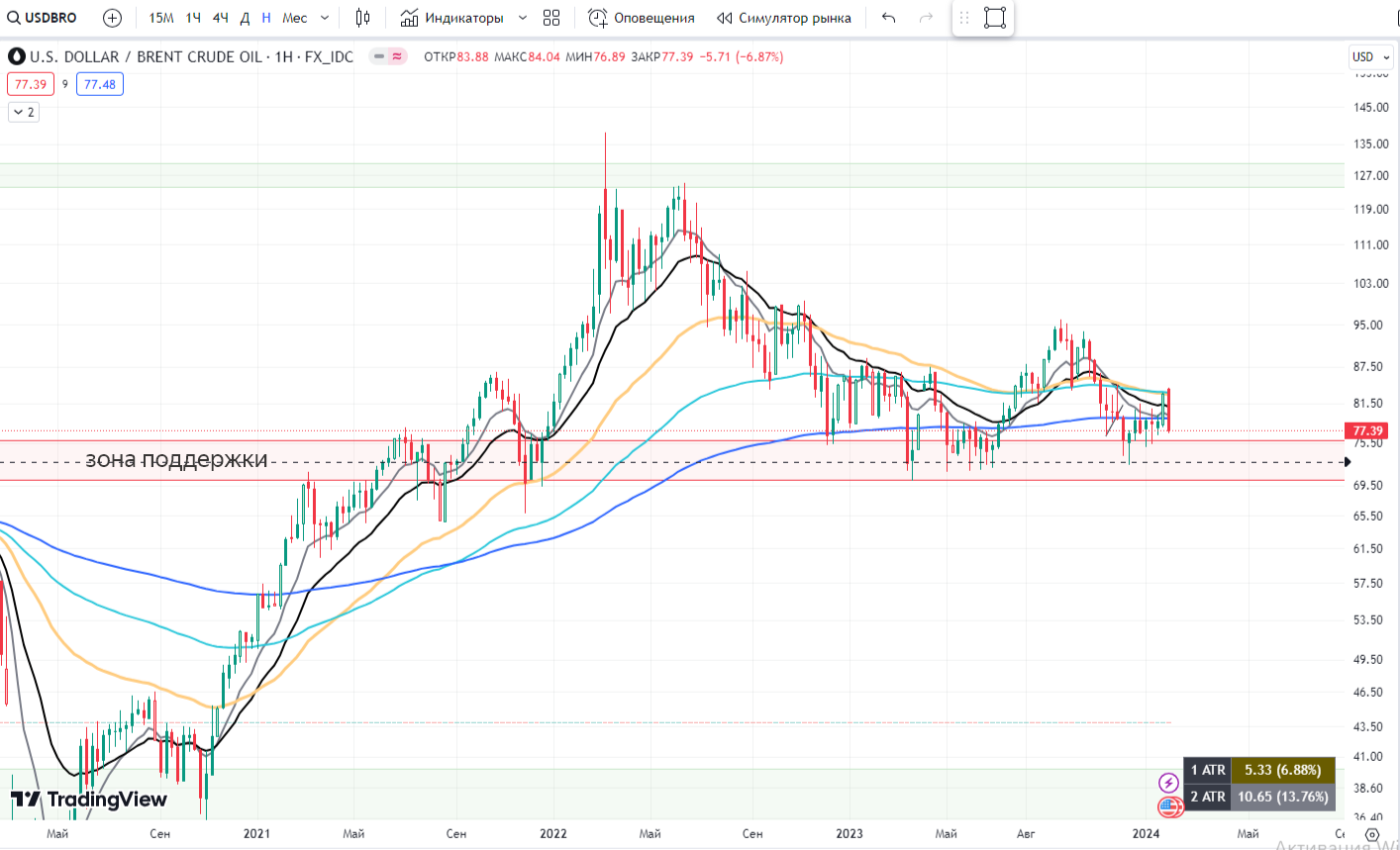Screen dimensions: 1400x850
Task: Switch to the 15M timeframe
Action: tap(161, 18)
